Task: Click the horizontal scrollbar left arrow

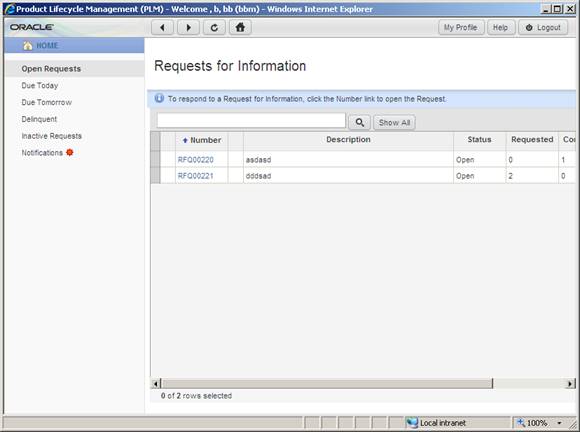Action: click(156, 384)
